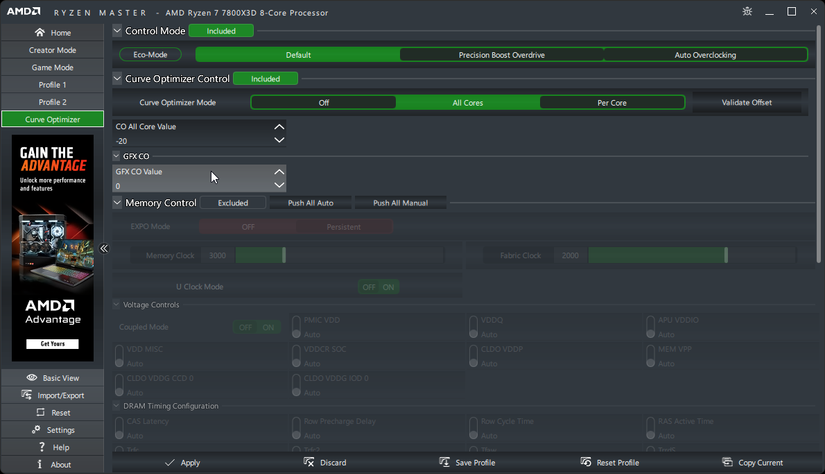Click the vertical scrollbar
This screenshot has width=825, height=474.
[x=819, y=143]
